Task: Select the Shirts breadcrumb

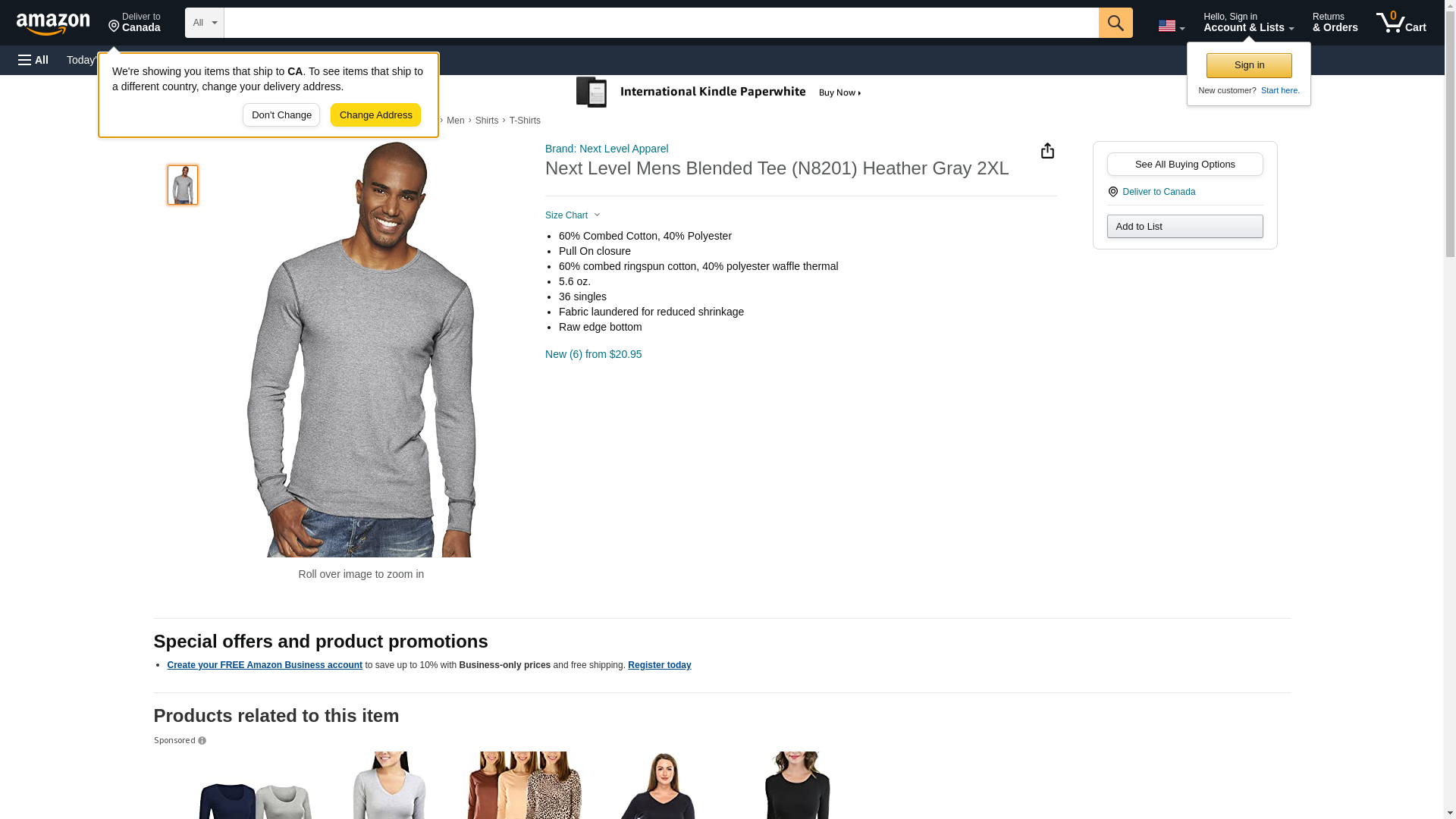Action: [486, 121]
